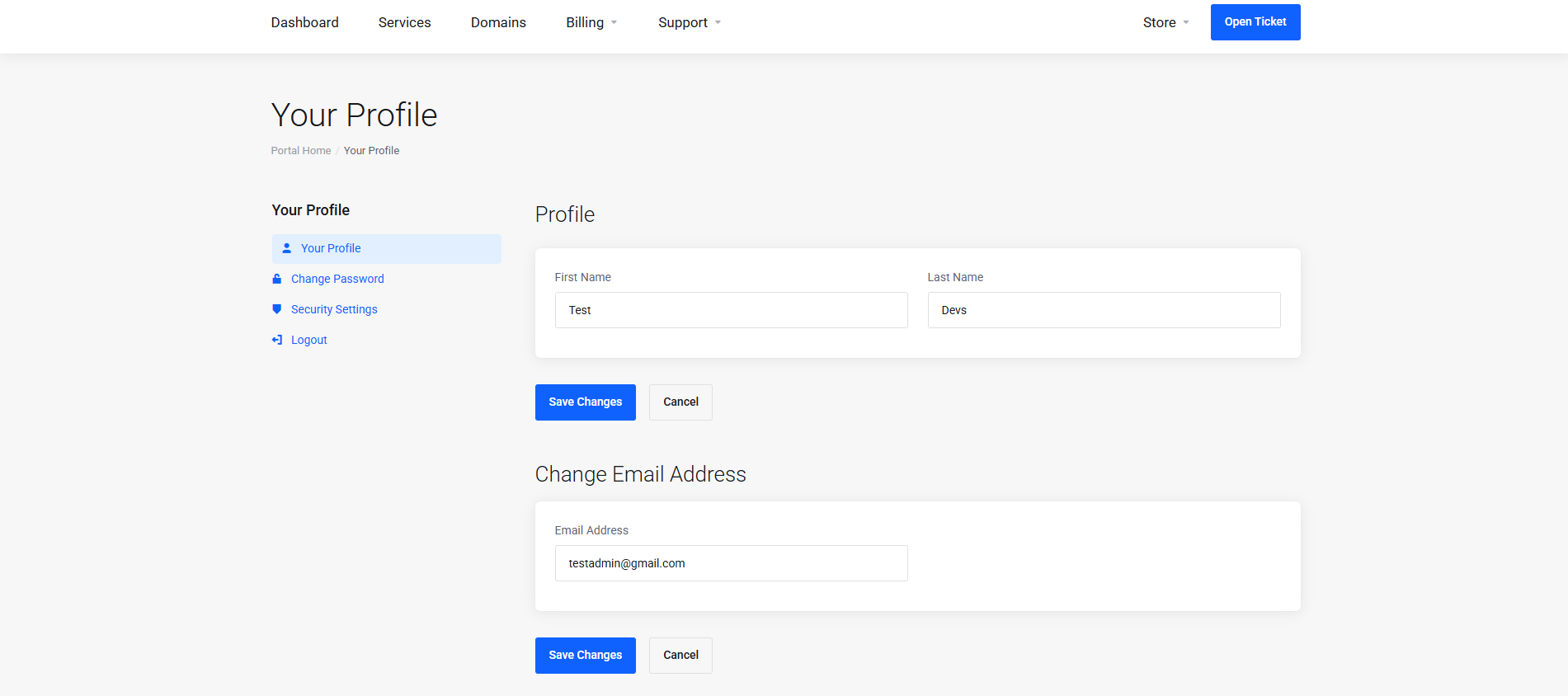Click the Open Ticket button
The width and height of the screenshot is (1568, 696).
pos(1255,22)
